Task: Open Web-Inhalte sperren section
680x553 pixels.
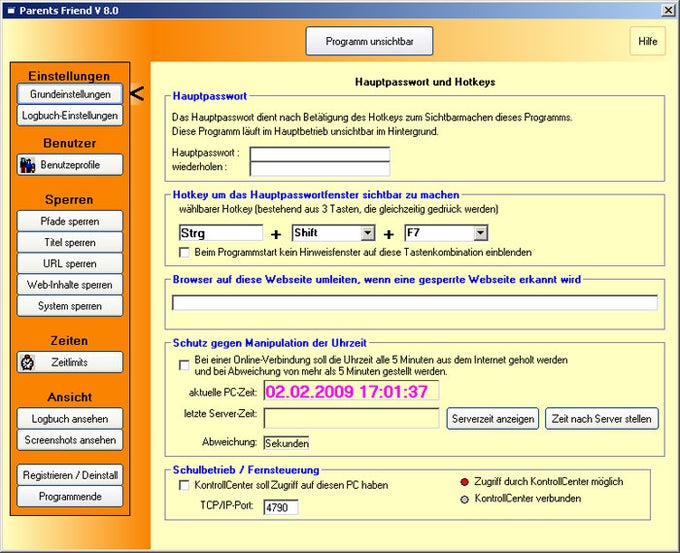Action: 70,285
